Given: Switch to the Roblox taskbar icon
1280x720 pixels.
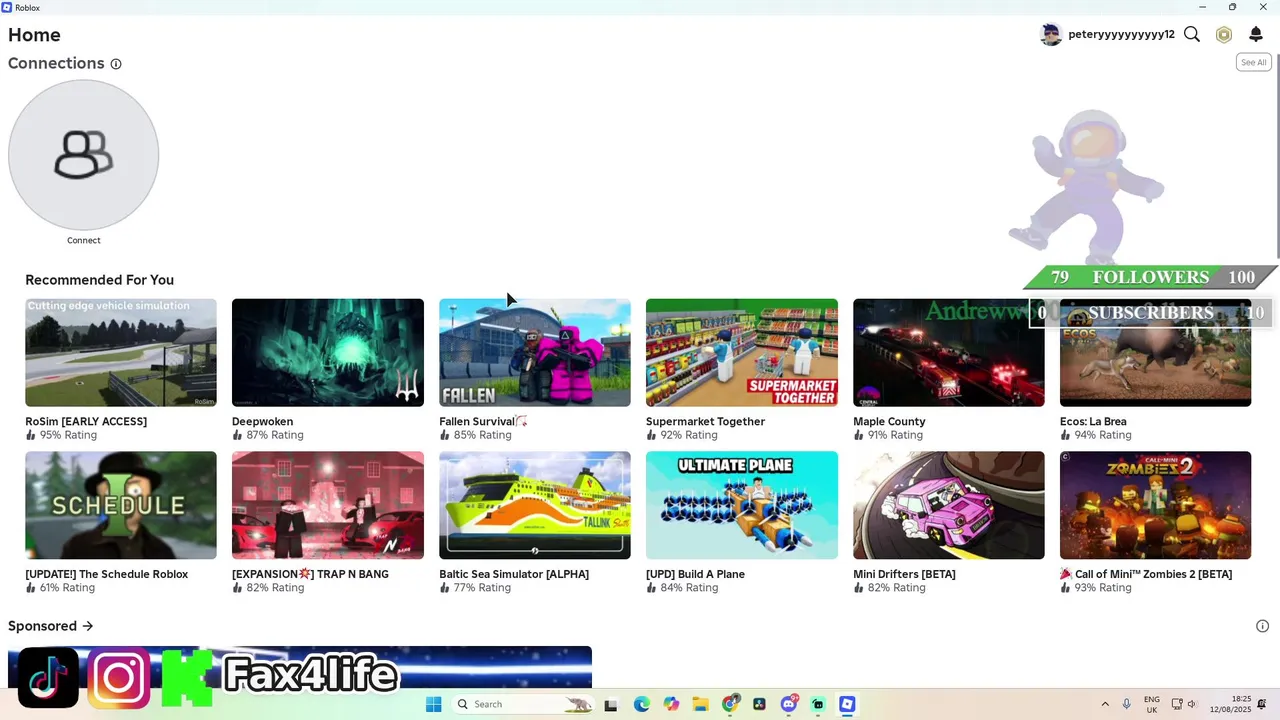Looking at the screenshot, I should 847,704.
